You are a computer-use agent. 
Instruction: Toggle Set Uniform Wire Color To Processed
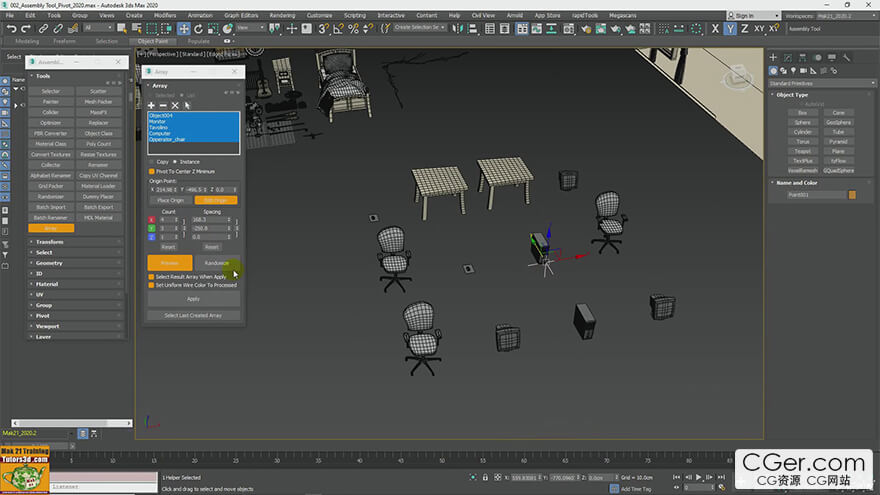click(x=152, y=285)
